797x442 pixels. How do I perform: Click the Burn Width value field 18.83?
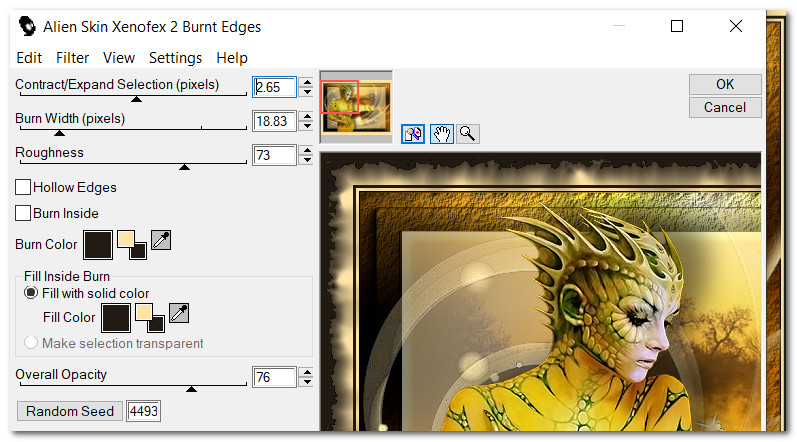274,121
